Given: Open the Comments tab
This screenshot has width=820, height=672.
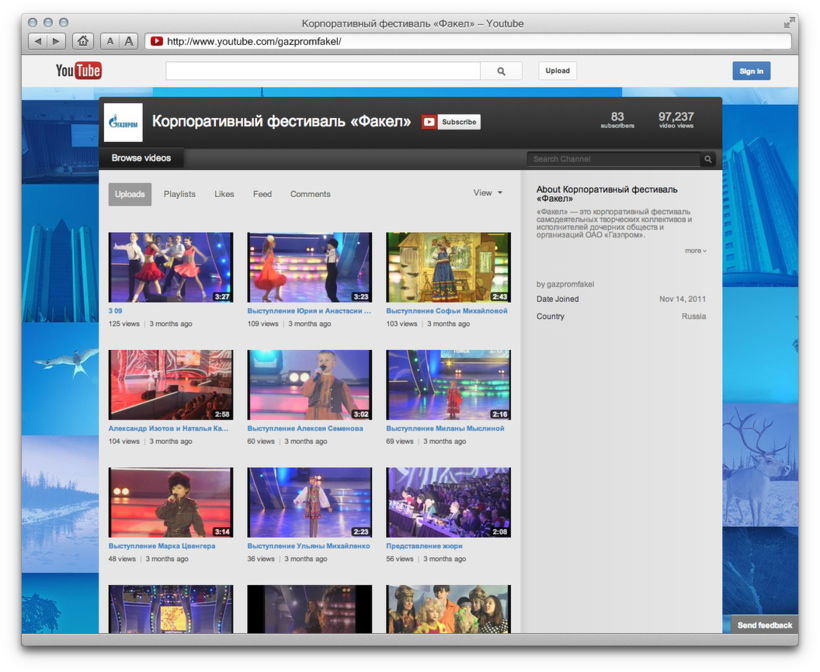Looking at the screenshot, I should click(x=310, y=194).
